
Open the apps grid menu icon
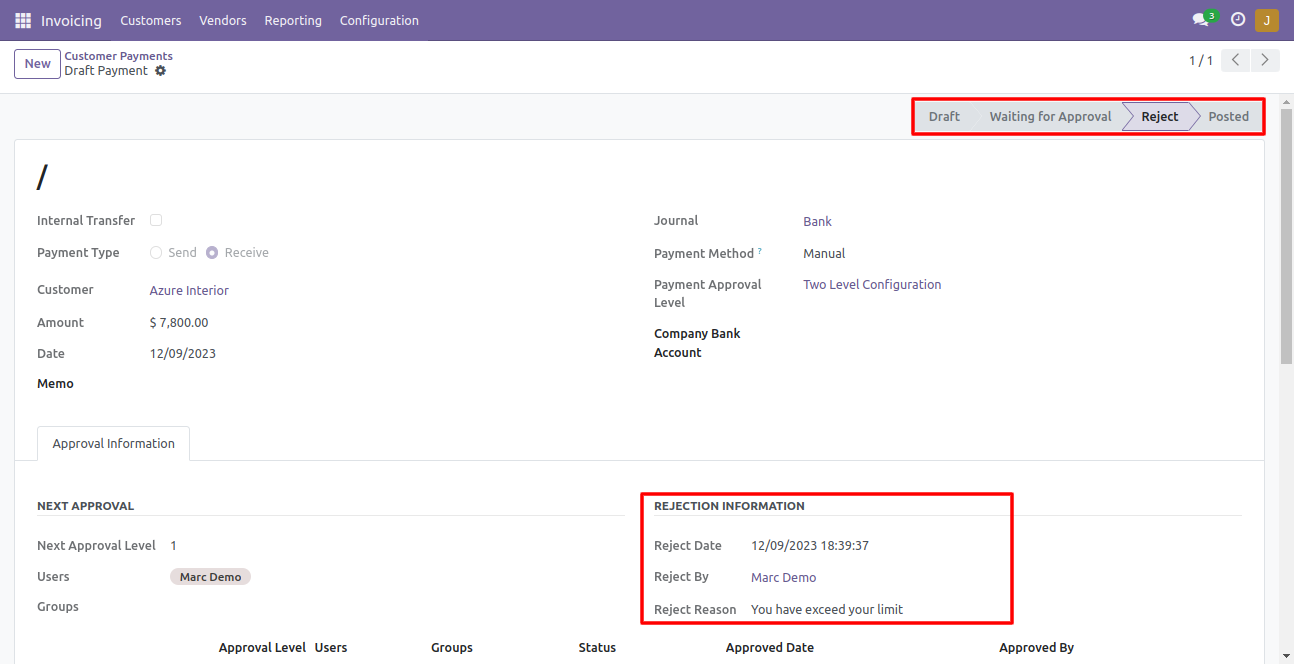23,20
